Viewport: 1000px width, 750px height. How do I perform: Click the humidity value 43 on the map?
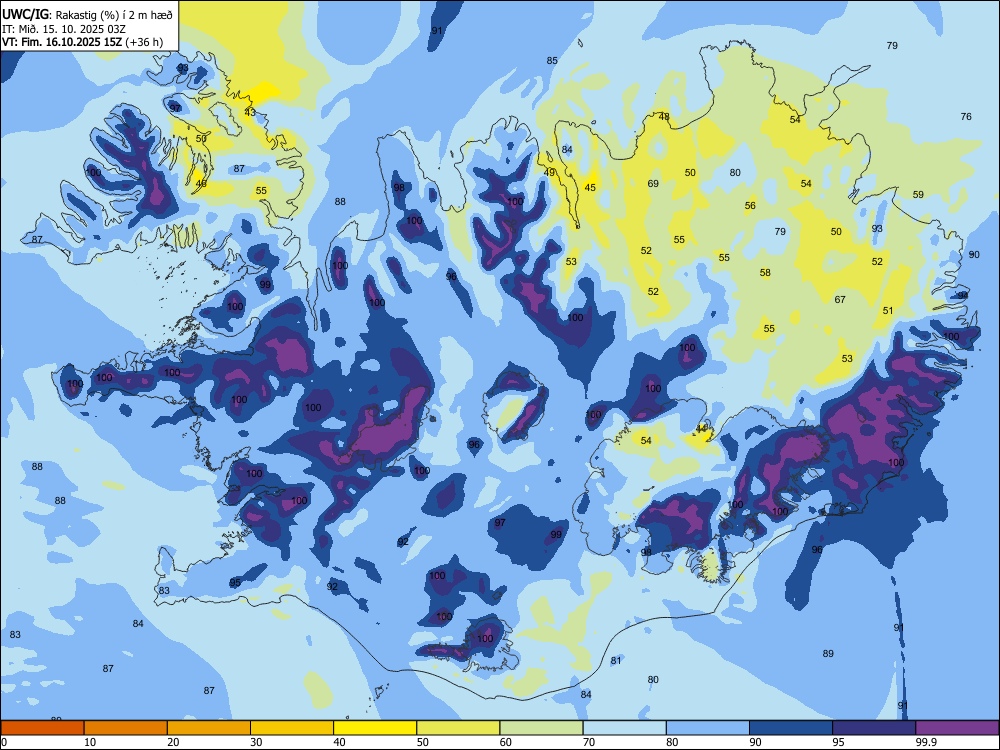pos(250,112)
